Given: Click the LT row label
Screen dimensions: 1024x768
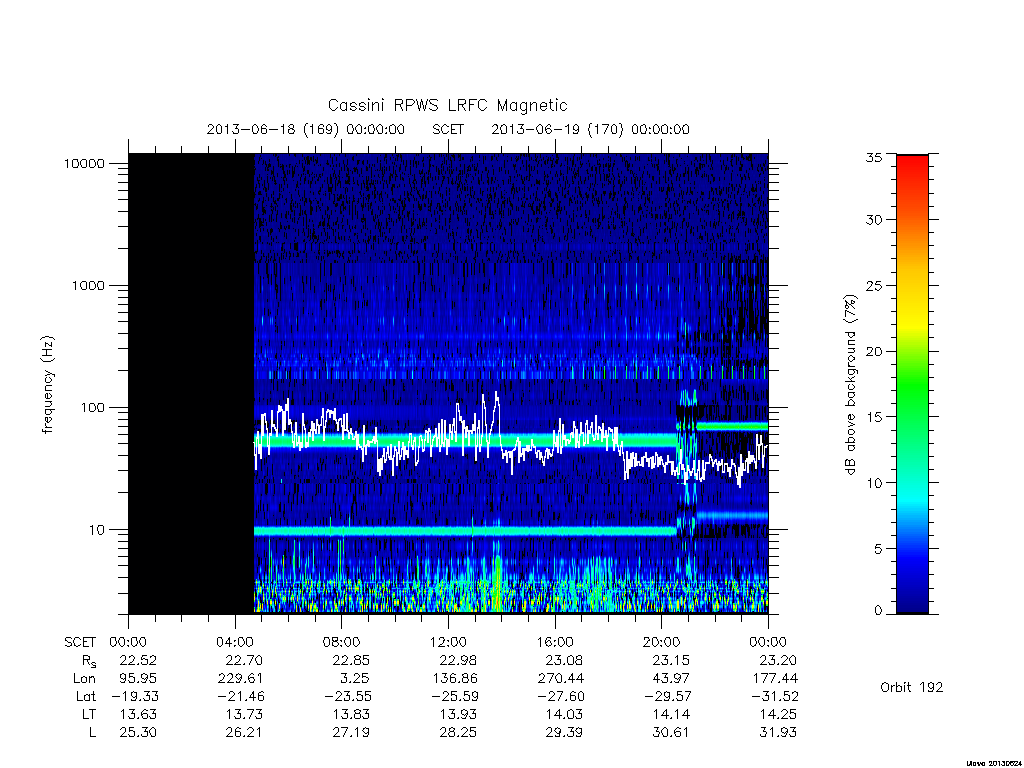Looking at the screenshot, I should coord(89,714).
